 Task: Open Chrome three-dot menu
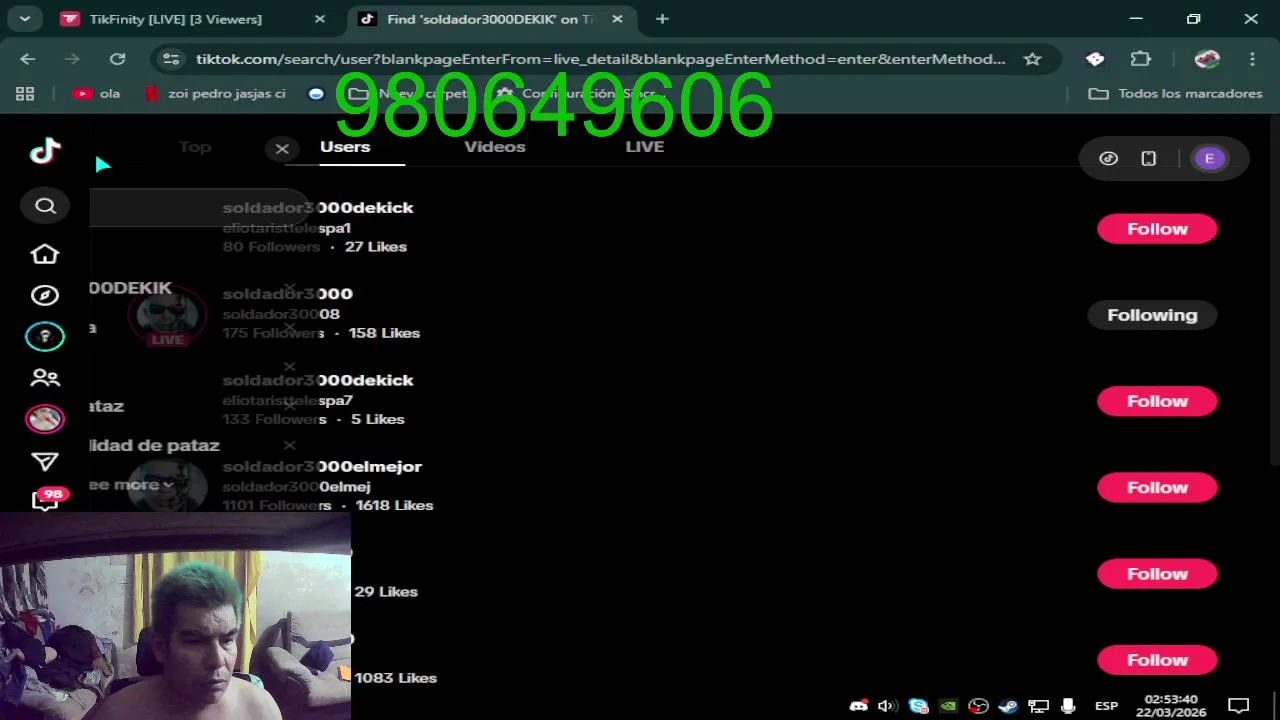[x=1252, y=59]
